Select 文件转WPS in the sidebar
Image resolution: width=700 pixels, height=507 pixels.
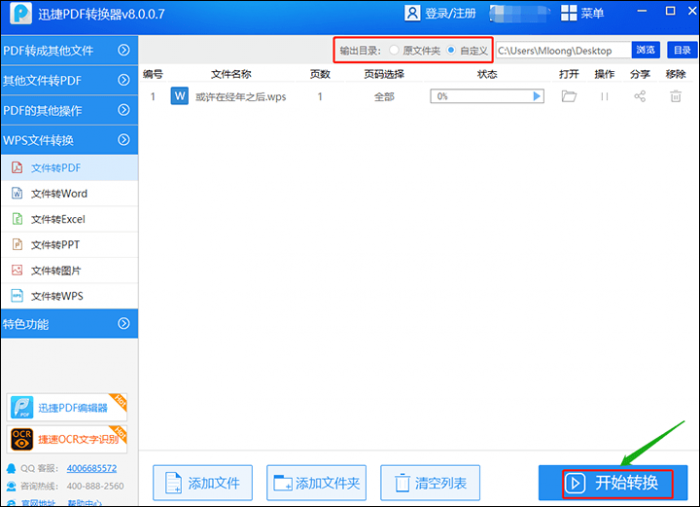pos(69,296)
